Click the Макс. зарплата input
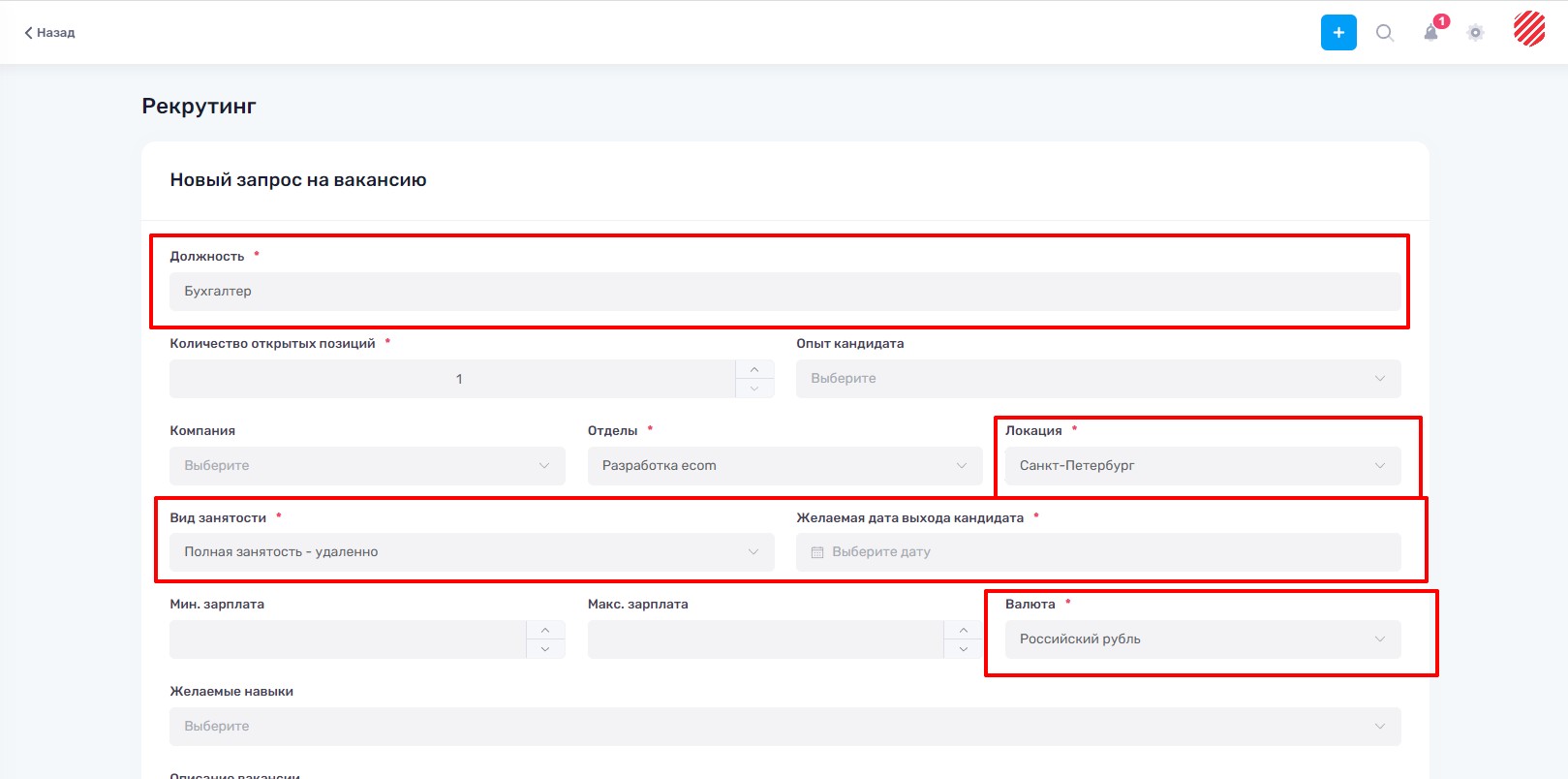1568x779 pixels. [x=765, y=639]
